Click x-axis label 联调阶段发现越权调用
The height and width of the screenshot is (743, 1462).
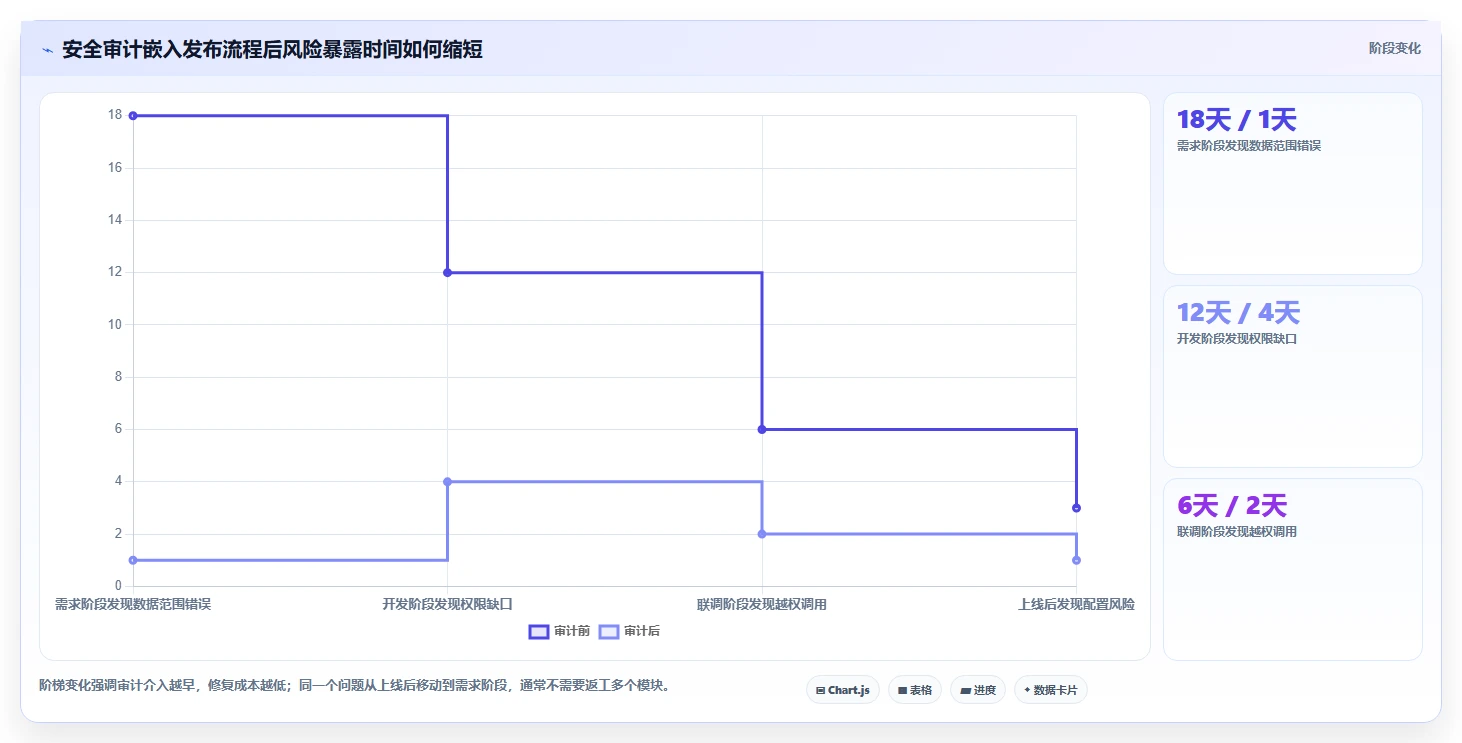pyautogui.click(x=762, y=604)
